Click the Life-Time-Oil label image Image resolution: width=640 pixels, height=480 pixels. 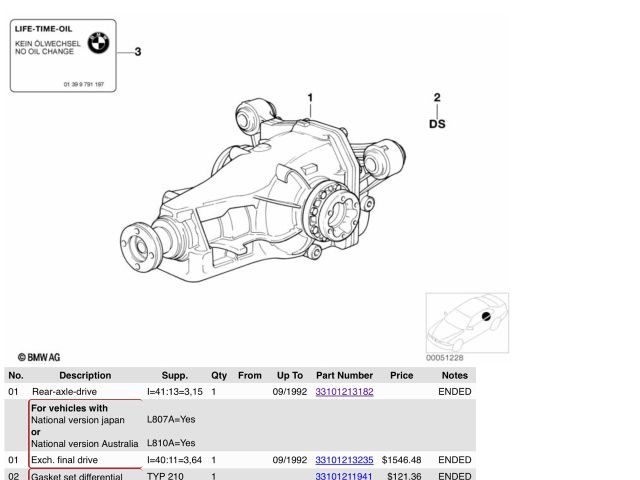pyautogui.click(x=63, y=56)
